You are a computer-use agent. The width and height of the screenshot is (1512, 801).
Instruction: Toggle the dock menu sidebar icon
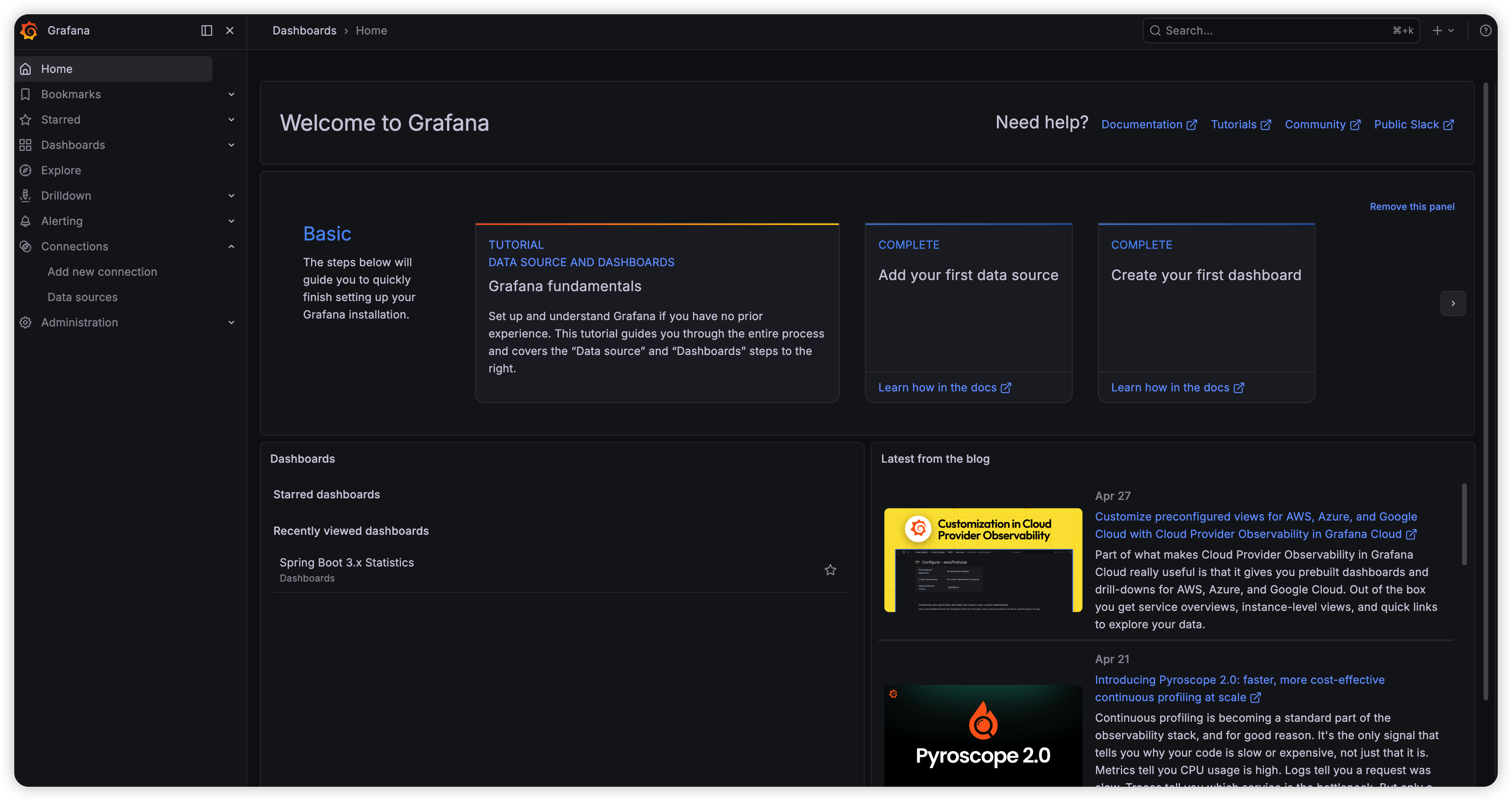(x=206, y=31)
